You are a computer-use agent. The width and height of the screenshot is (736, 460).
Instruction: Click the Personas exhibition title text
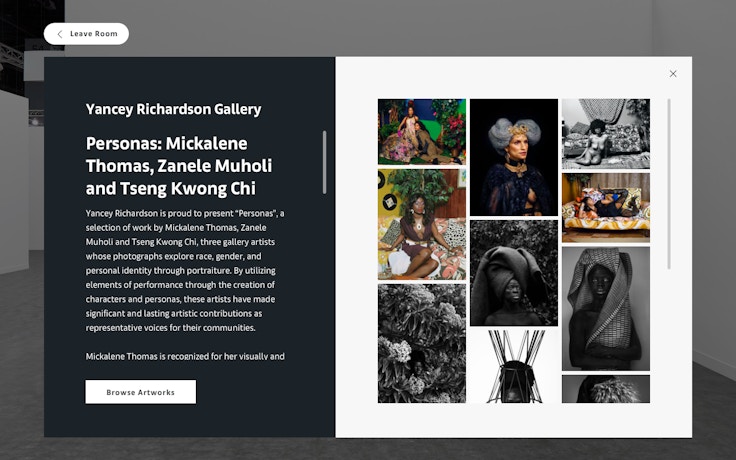pos(179,166)
